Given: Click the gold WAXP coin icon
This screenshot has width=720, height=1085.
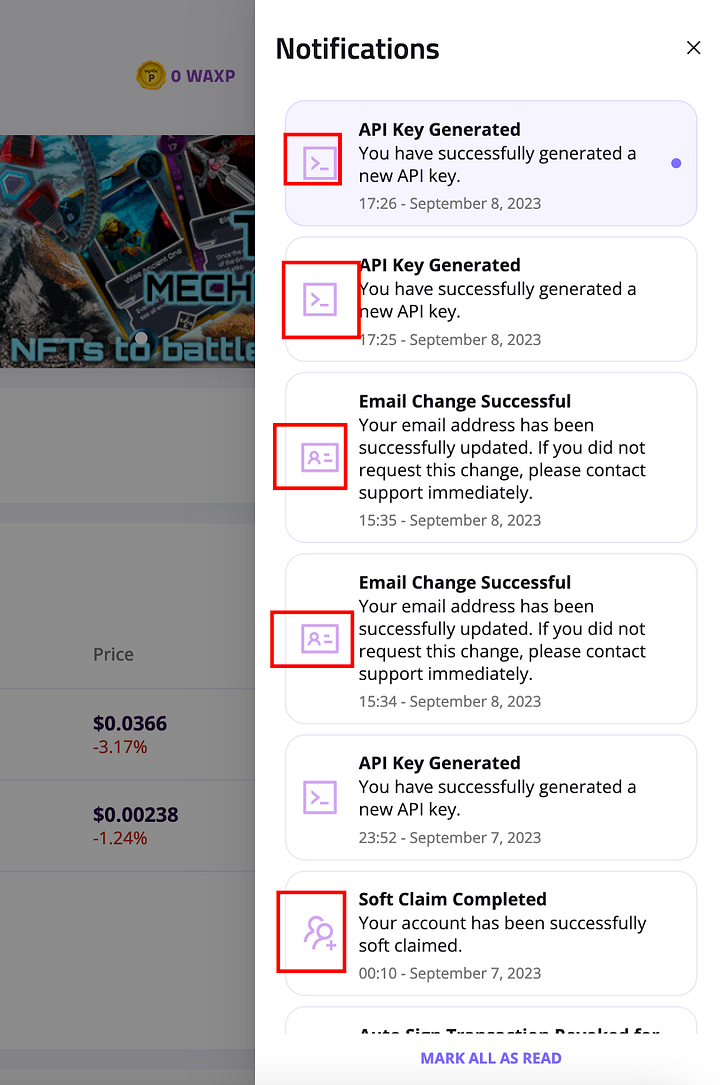Looking at the screenshot, I should 151,75.
